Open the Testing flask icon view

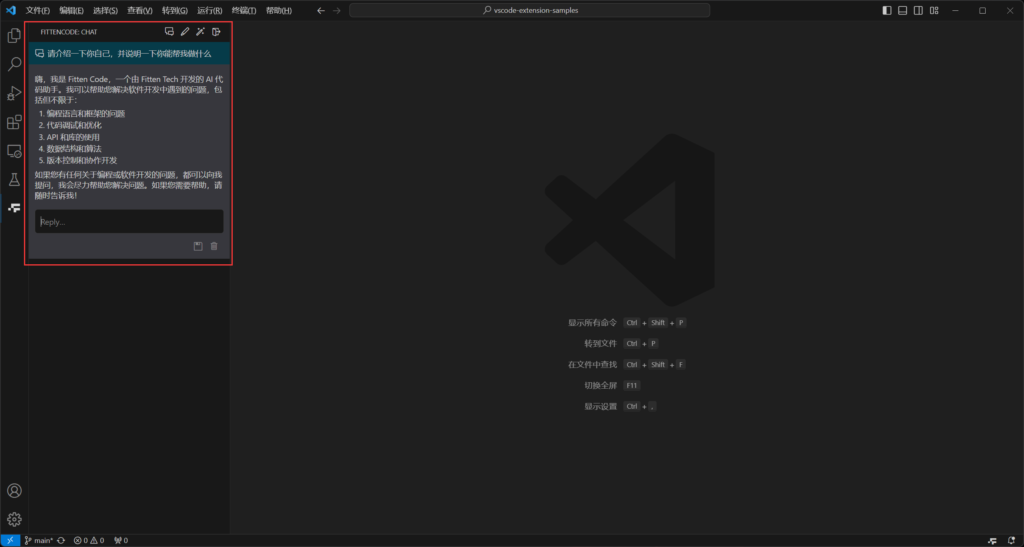click(x=14, y=180)
